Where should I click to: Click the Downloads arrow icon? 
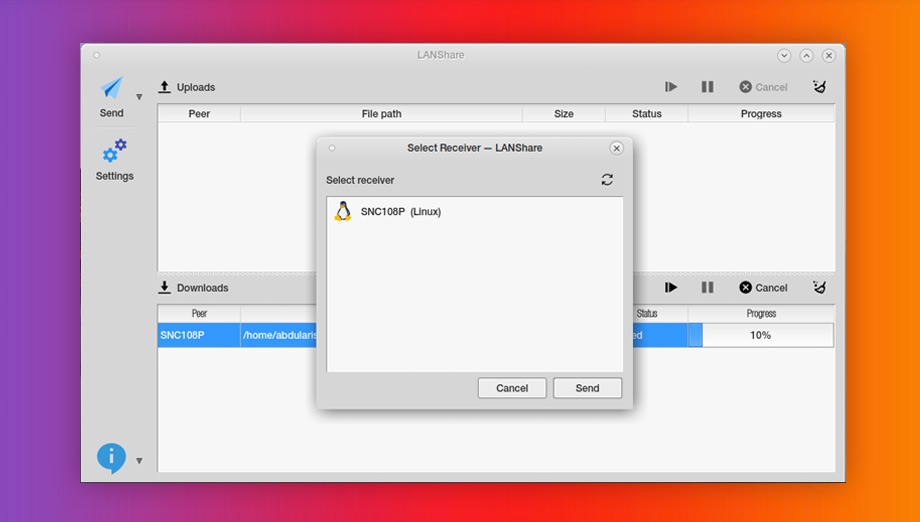[x=164, y=287]
